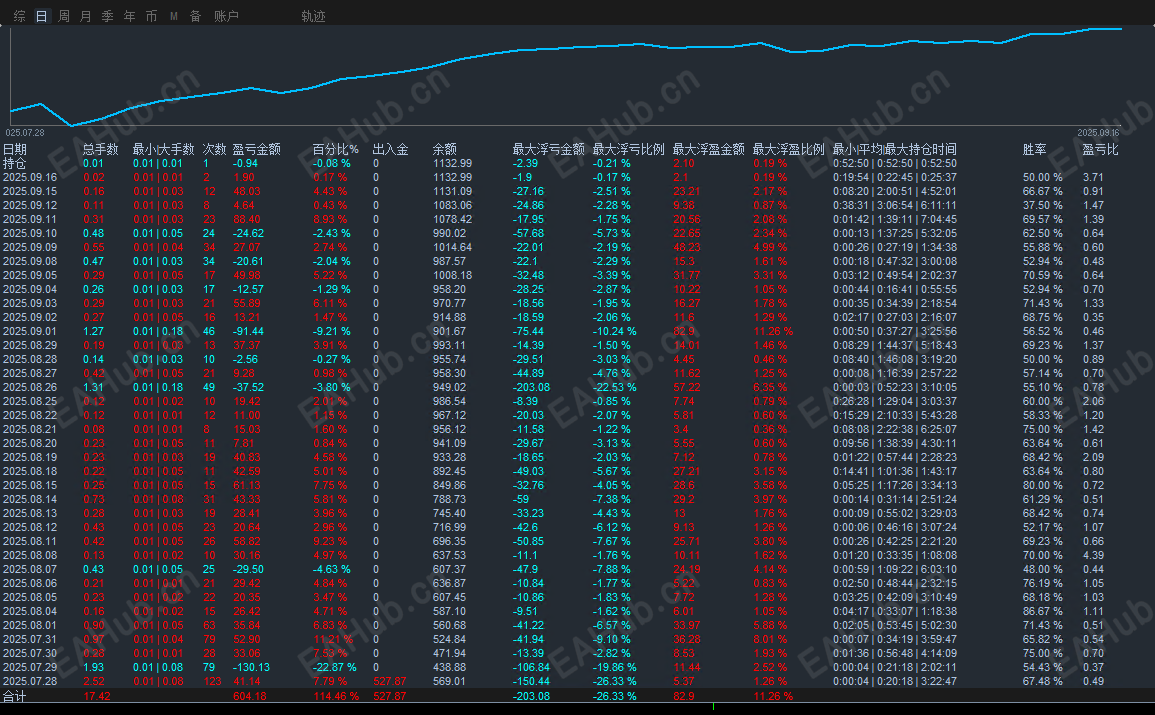
Task: Click the 最大浮盈金额 column header
Action: (709, 149)
